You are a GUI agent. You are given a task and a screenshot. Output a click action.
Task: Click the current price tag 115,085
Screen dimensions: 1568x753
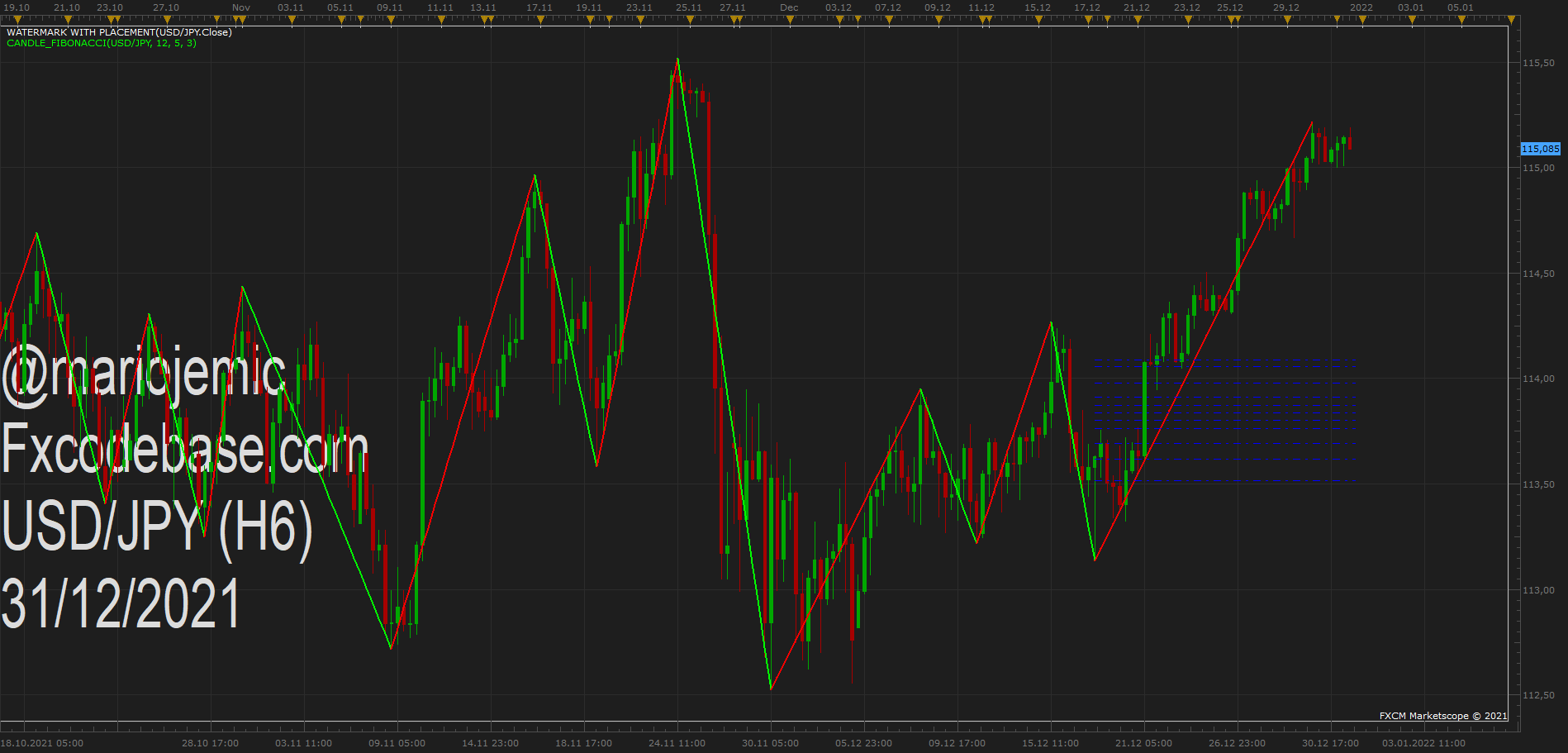(x=1541, y=149)
